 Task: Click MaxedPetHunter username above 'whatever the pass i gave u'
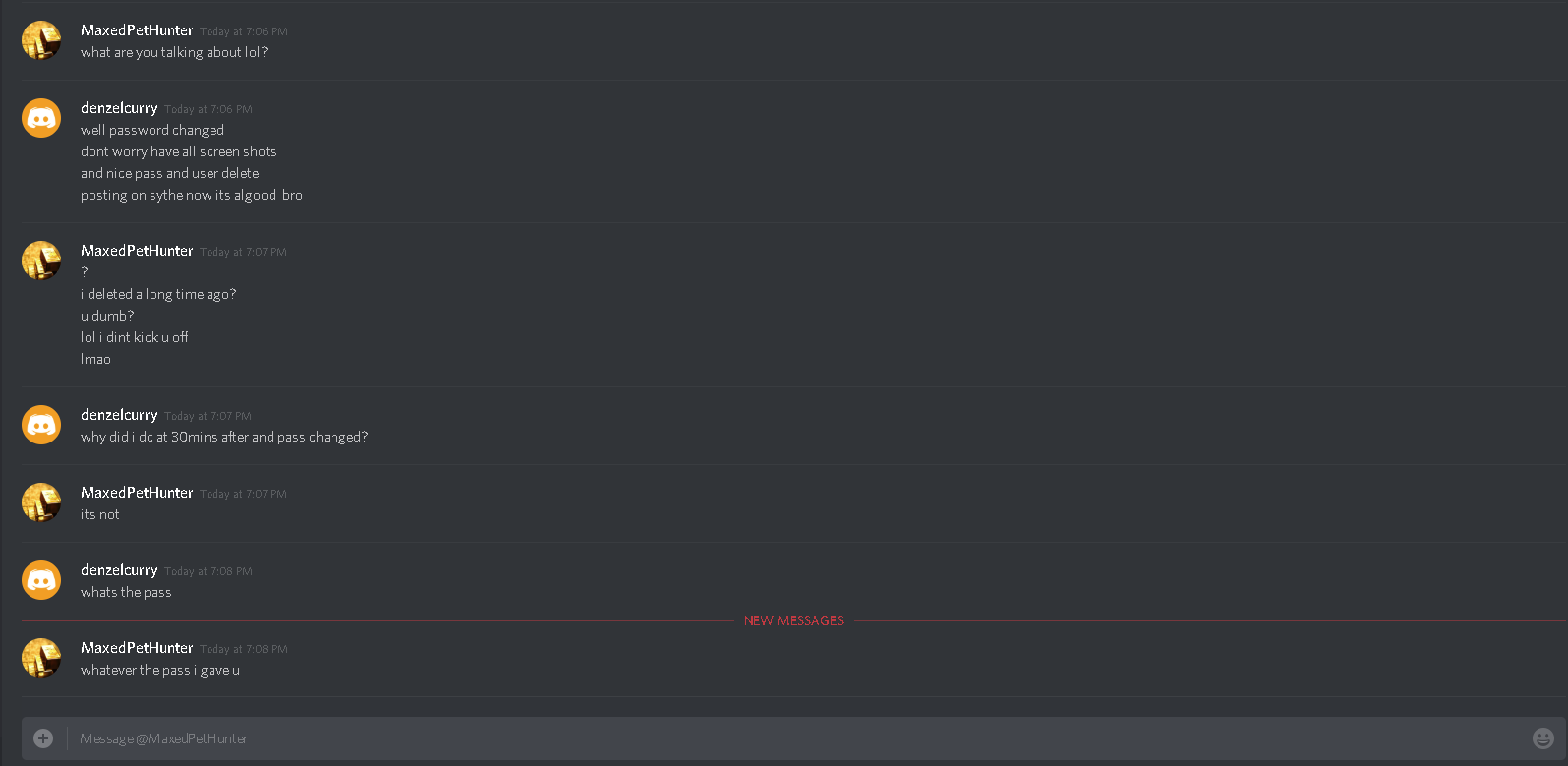pyautogui.click(x=137, y=648)
